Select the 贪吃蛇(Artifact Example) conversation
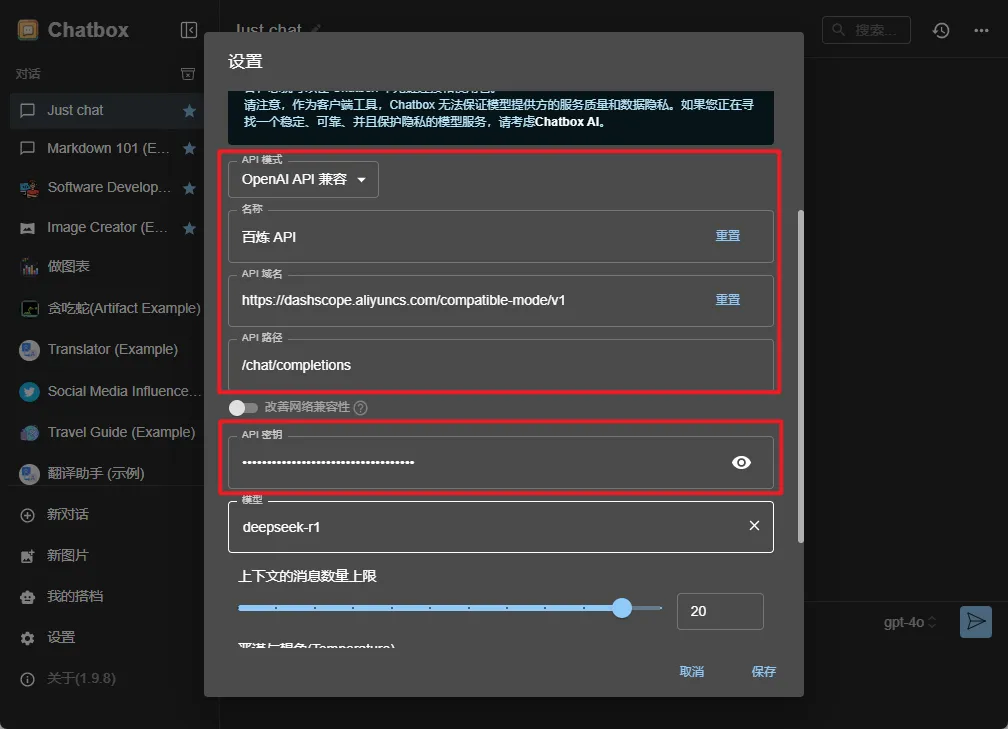Image resolution: width=1008 pixels, height=729 pixels. [x=107, y=309]
